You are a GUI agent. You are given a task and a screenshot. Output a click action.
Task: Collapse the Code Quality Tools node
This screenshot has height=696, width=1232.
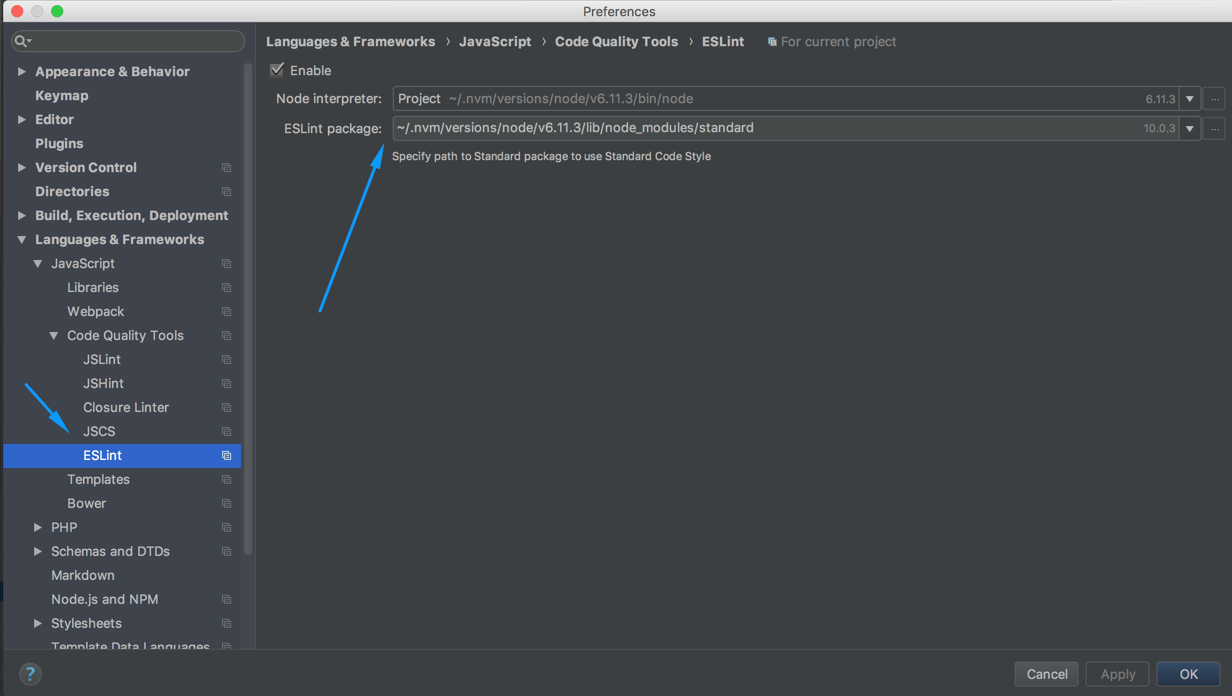[x=54, y=336]
